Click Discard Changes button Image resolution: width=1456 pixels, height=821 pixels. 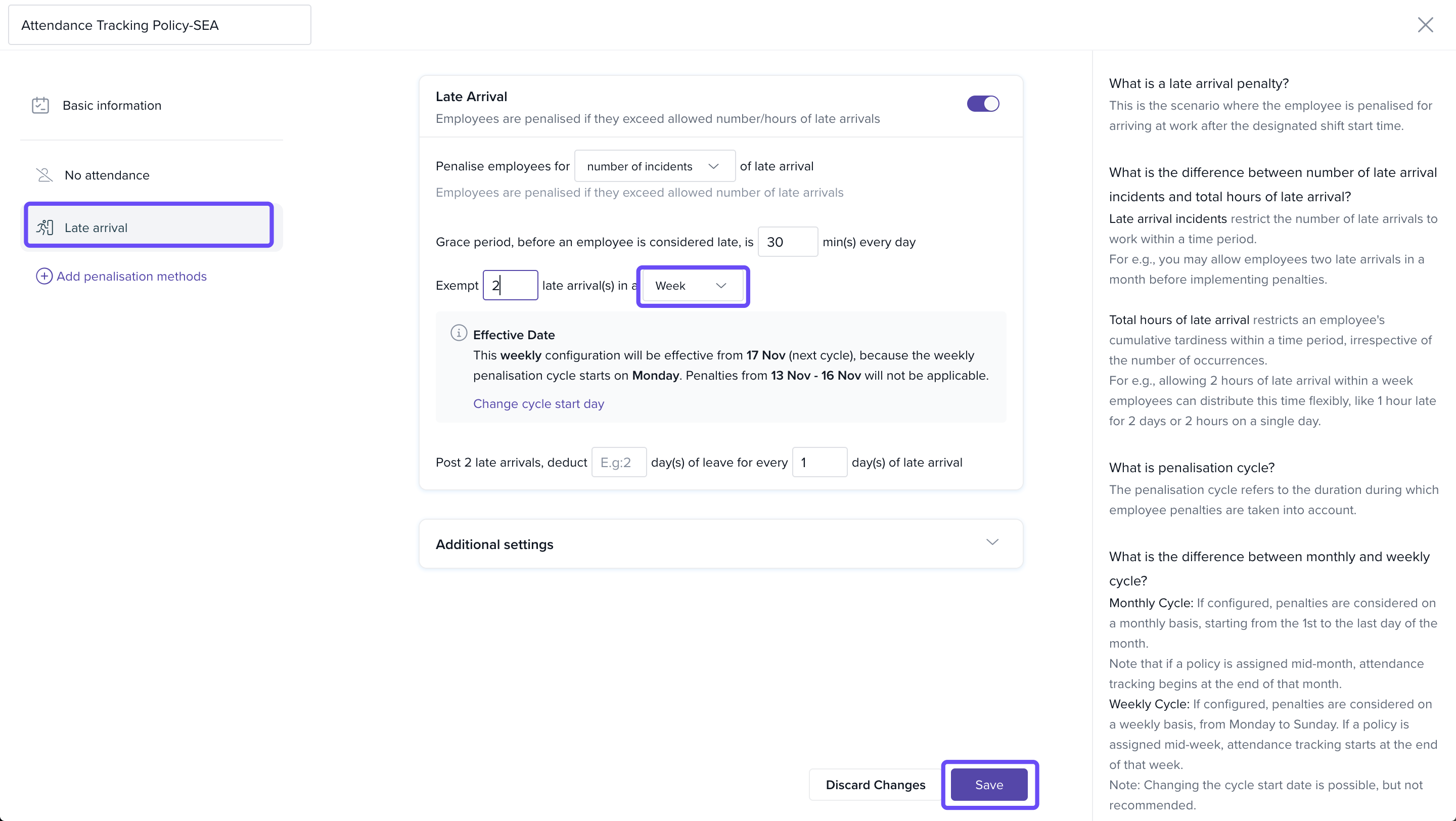click(875, 785)
